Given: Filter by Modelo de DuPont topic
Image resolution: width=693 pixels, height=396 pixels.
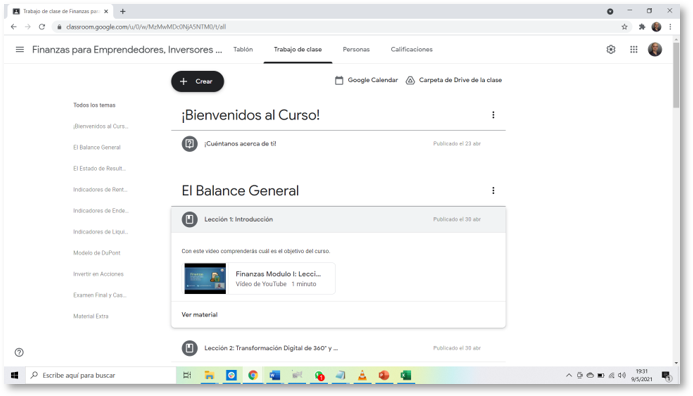Looking at the screenshot, I should tap(97, 253).
